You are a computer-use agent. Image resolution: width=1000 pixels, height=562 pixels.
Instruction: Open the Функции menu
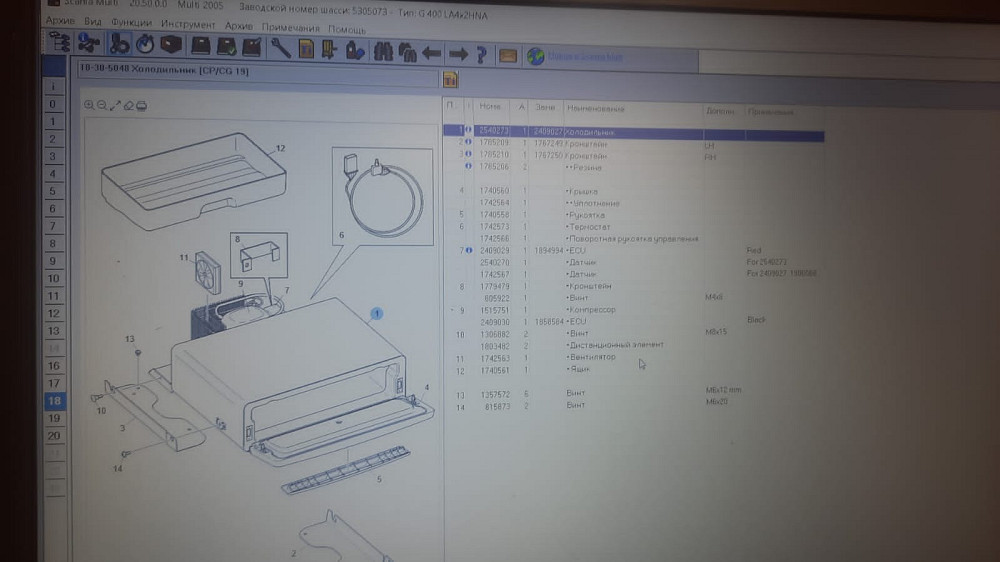pyautogui.click(x=132, y=23)
